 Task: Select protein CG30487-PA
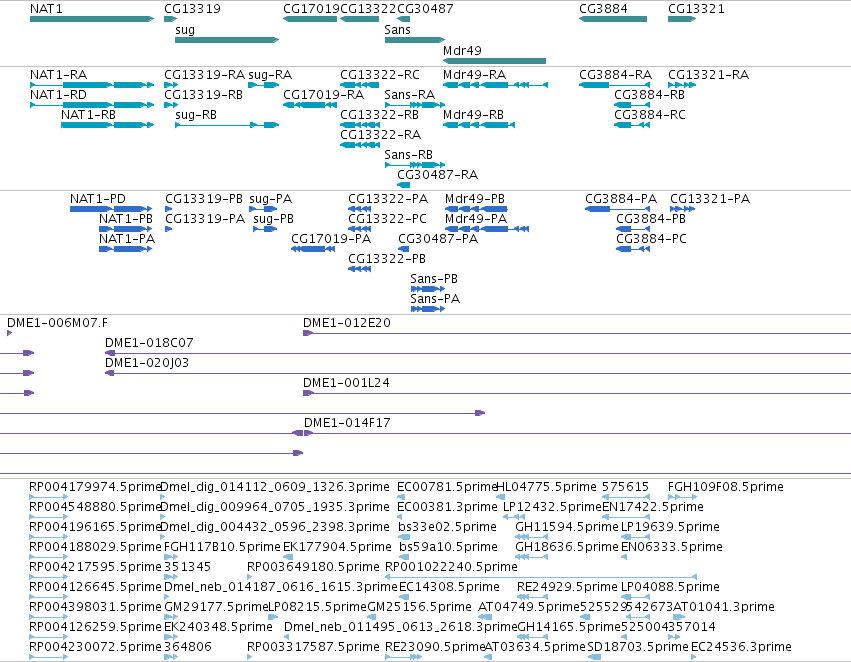pyautogui.click(x=438, y=239)
